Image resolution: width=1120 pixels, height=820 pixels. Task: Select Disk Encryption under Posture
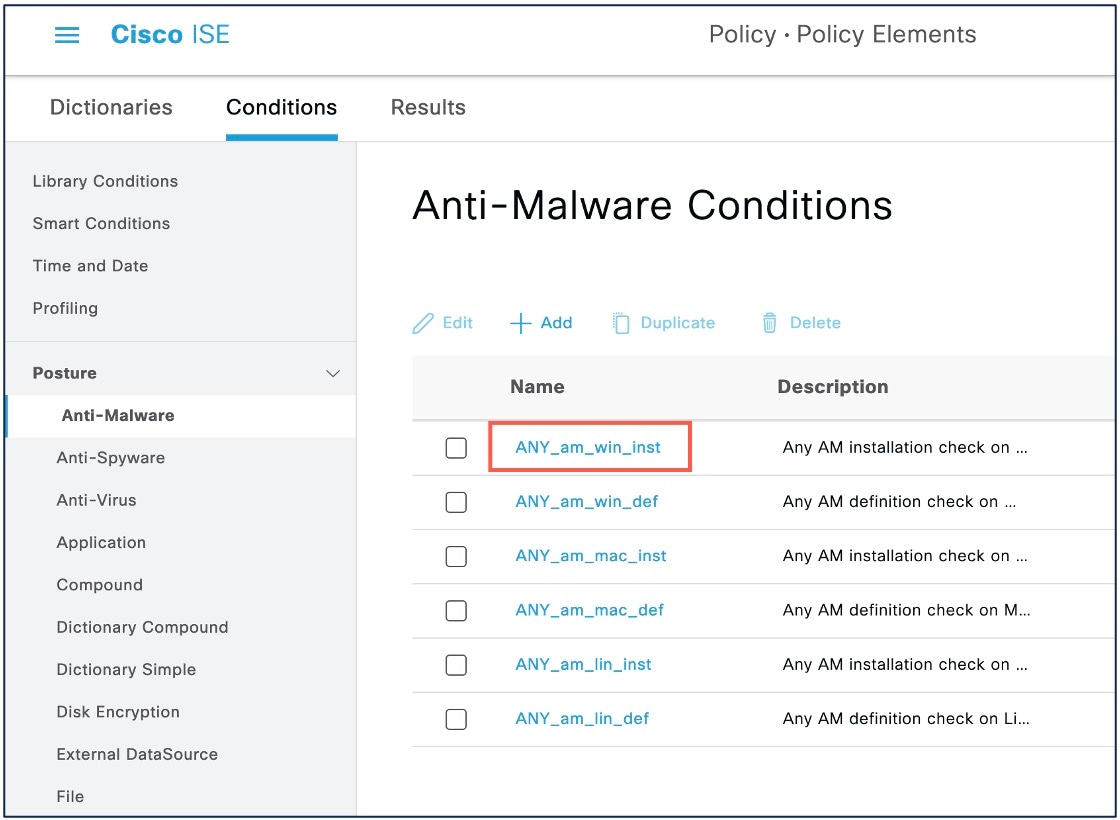[118, 712]
